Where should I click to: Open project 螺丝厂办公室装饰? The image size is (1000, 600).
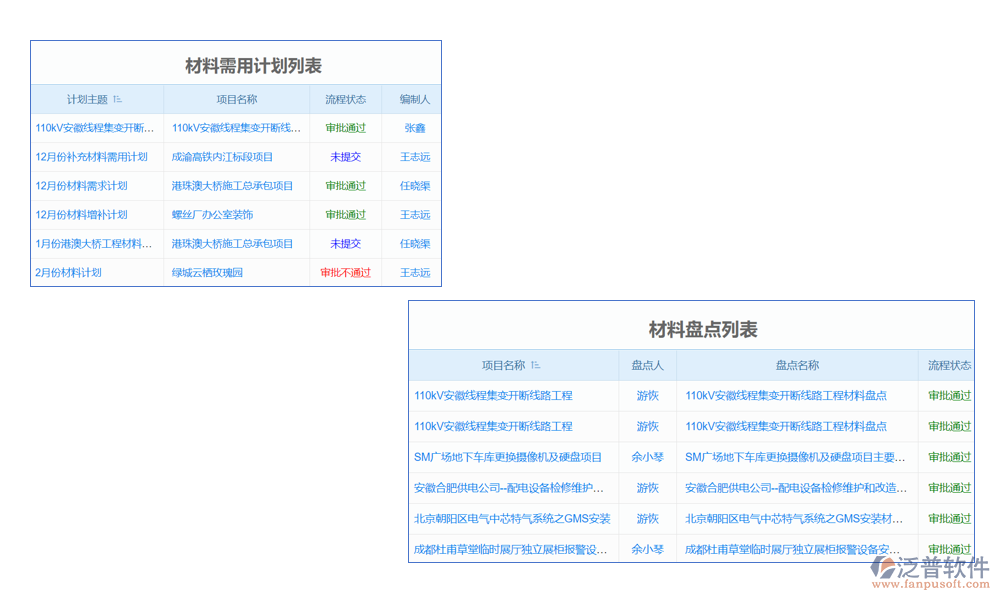coord(212,215)
